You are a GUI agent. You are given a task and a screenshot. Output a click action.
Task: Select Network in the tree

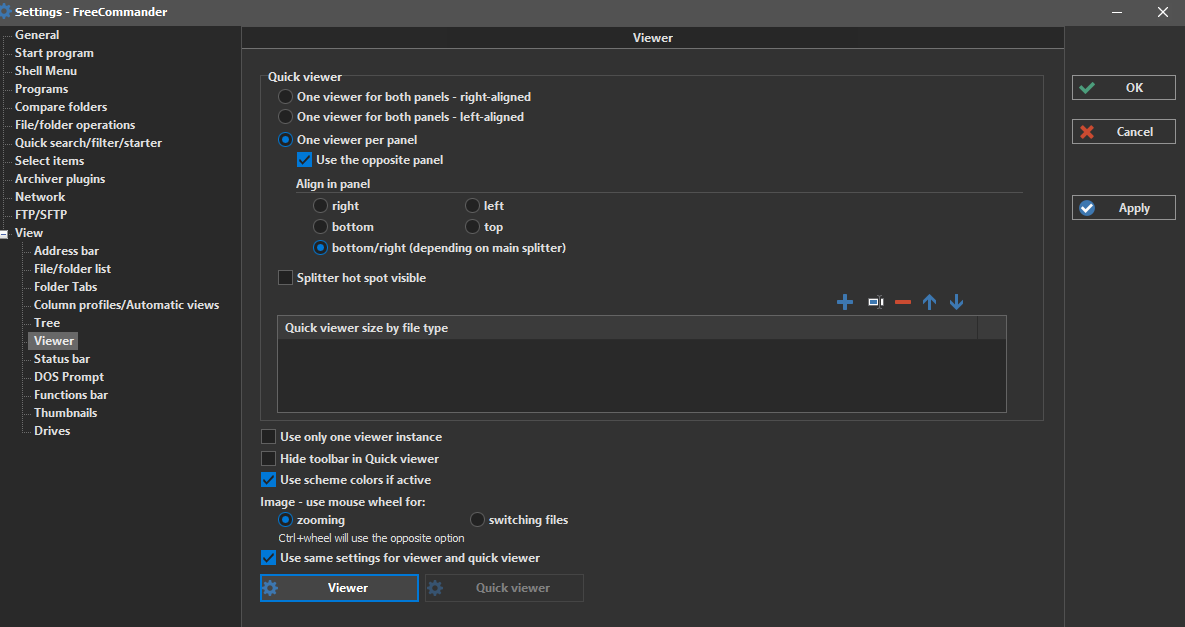(40, 197)
